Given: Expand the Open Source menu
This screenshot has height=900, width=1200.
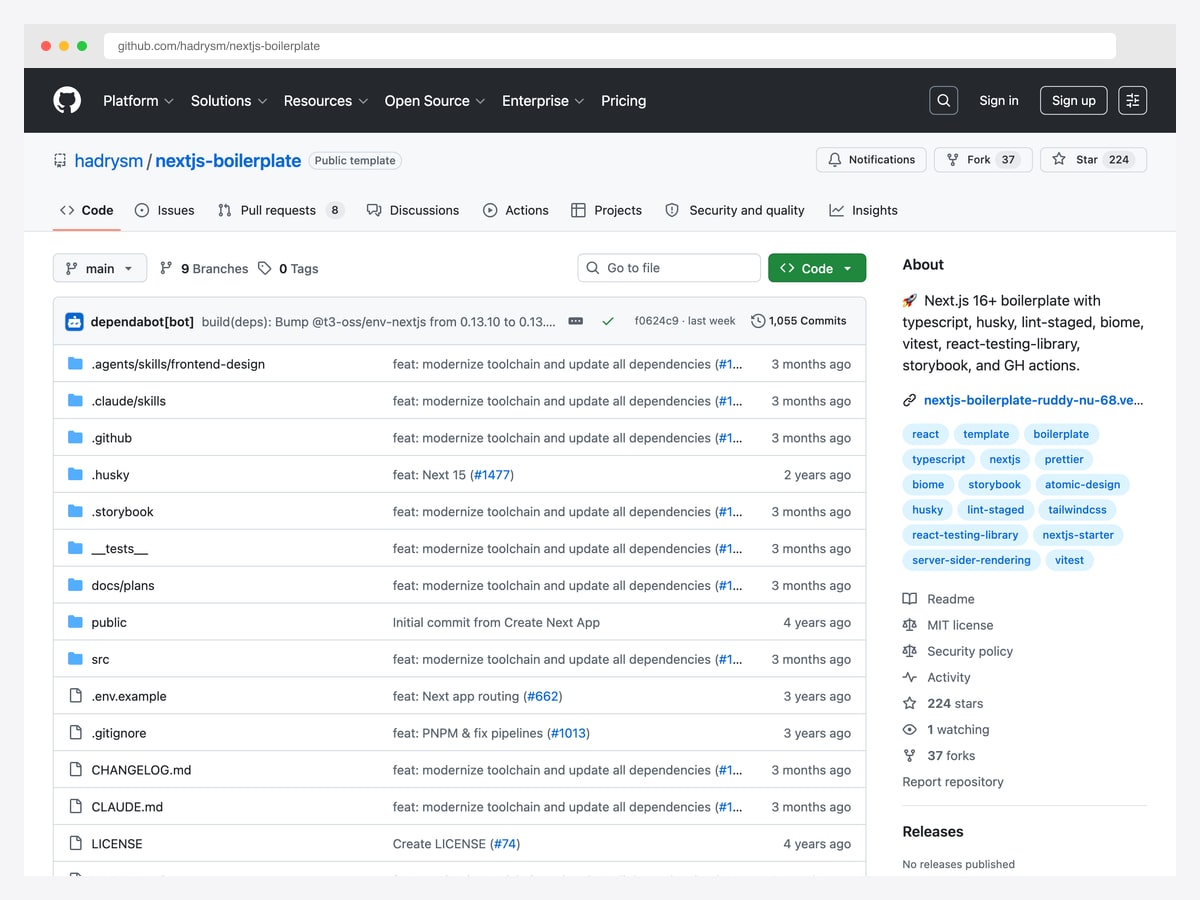Looking at the screenshot, I should (435, 101).
